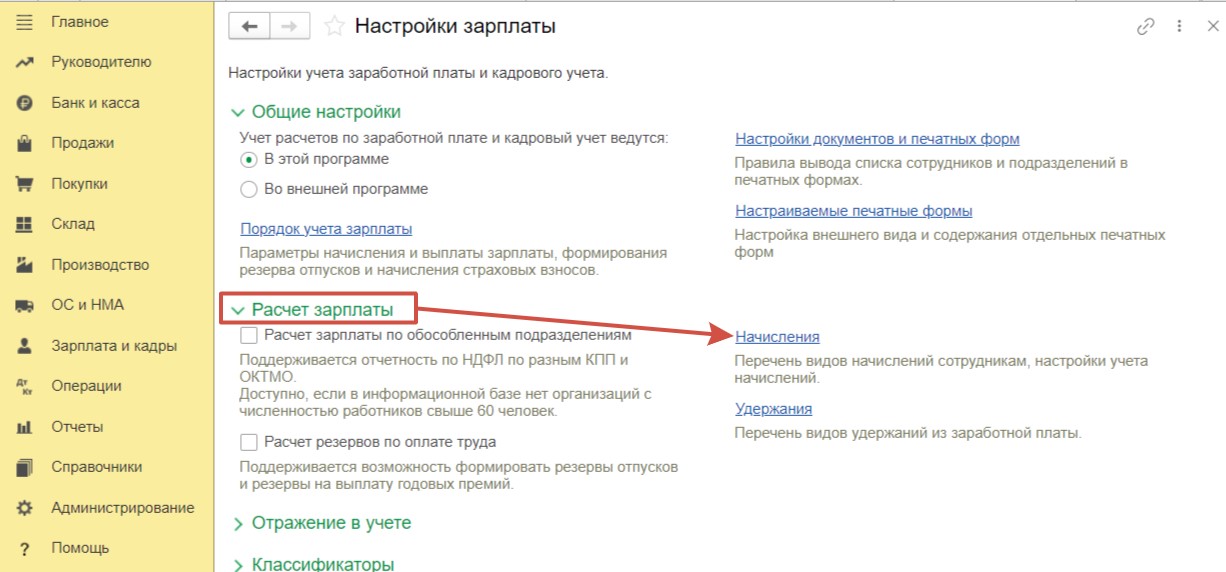Open the hamburger menu icon beside Главное
The height and width of the screenshot is (572, 1226).
(x=25, y=22)
